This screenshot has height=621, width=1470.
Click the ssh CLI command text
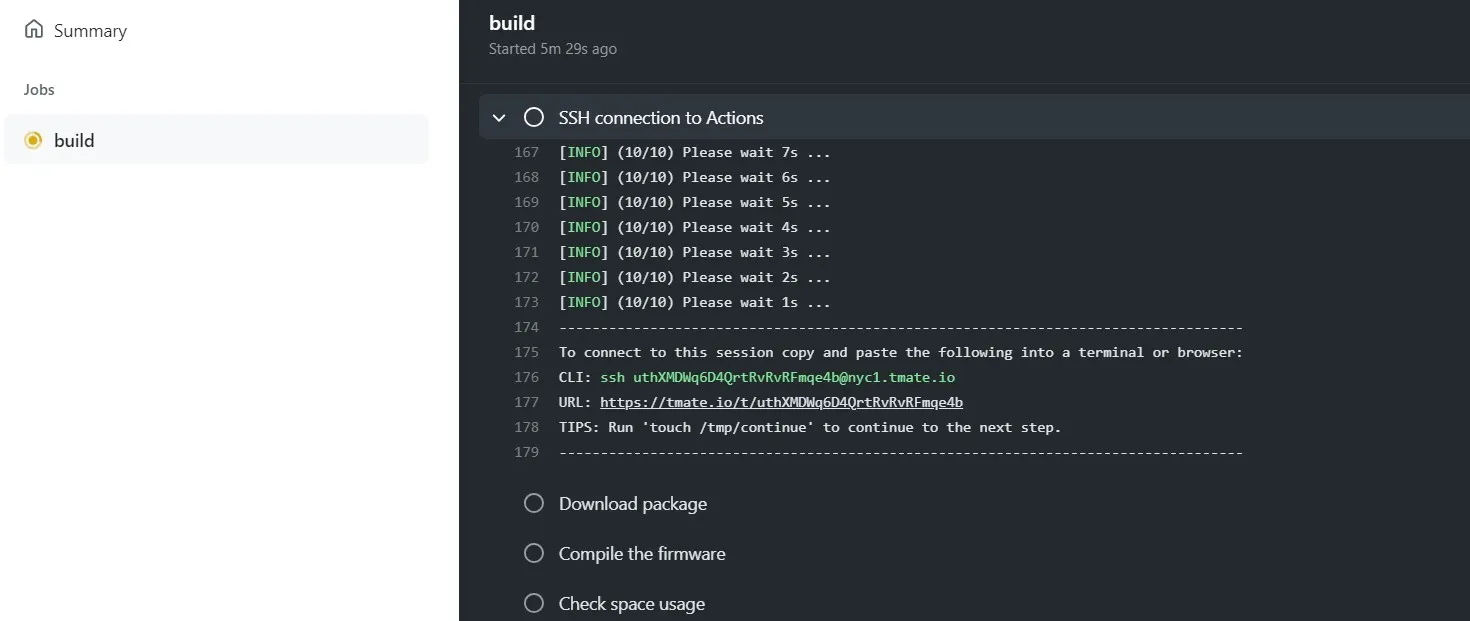777,377
